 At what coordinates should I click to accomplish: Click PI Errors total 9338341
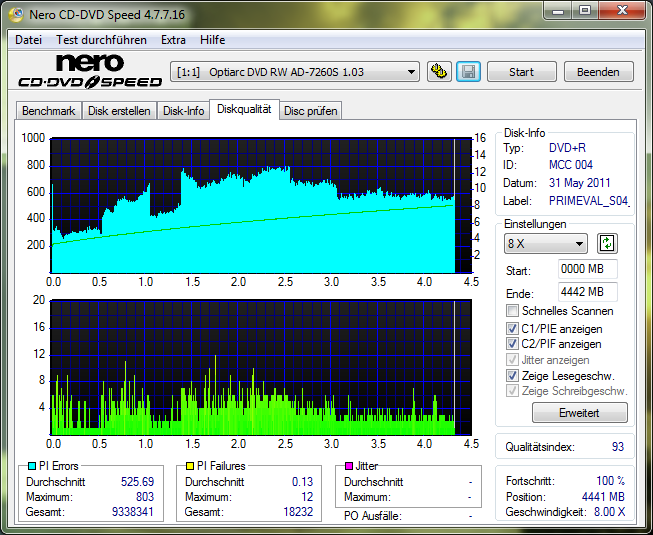pyautogui.click(x=133, y=511)
